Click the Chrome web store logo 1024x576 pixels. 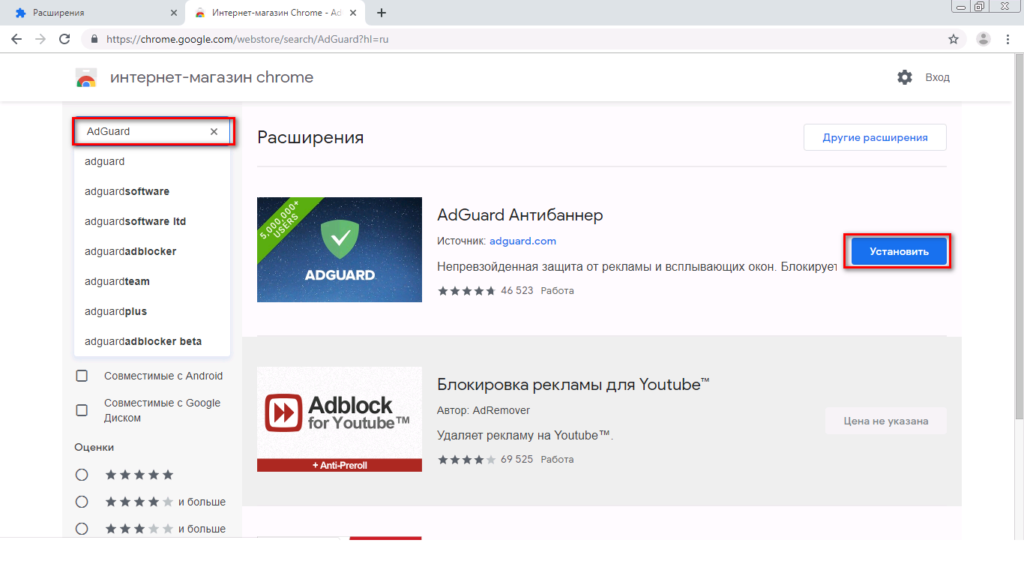(86, 78)
